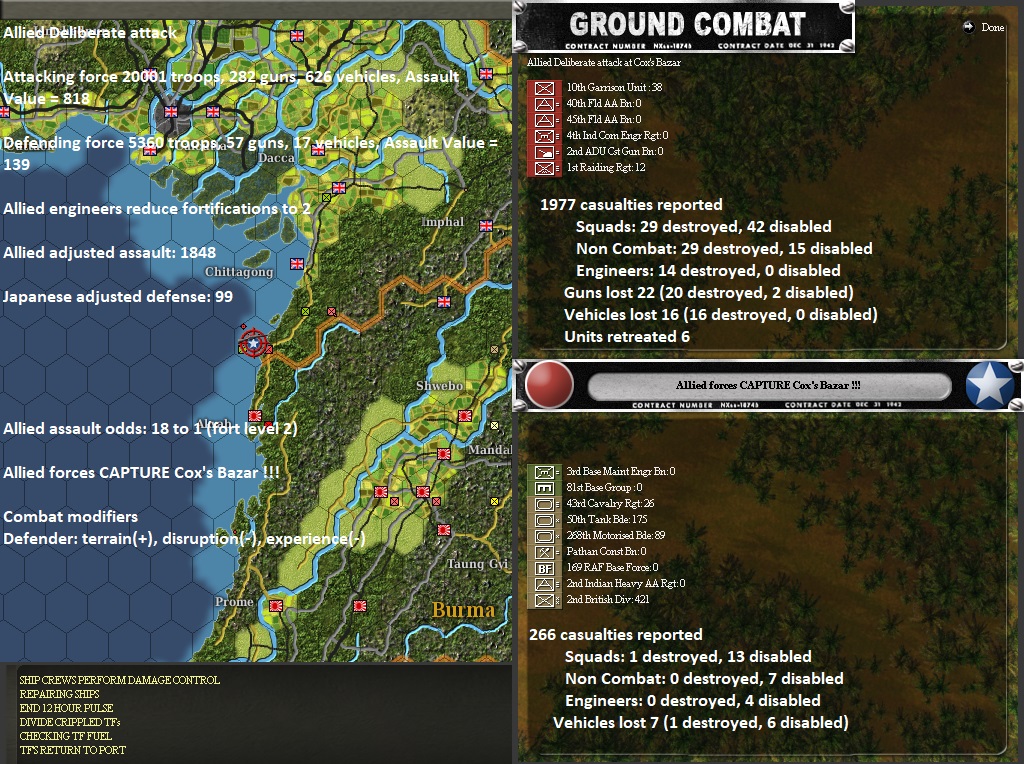Image resolution: width=1024 pixels, height=764 pixels.
Task: Click the Burma region label on map
Action: (x=464, y=609)
